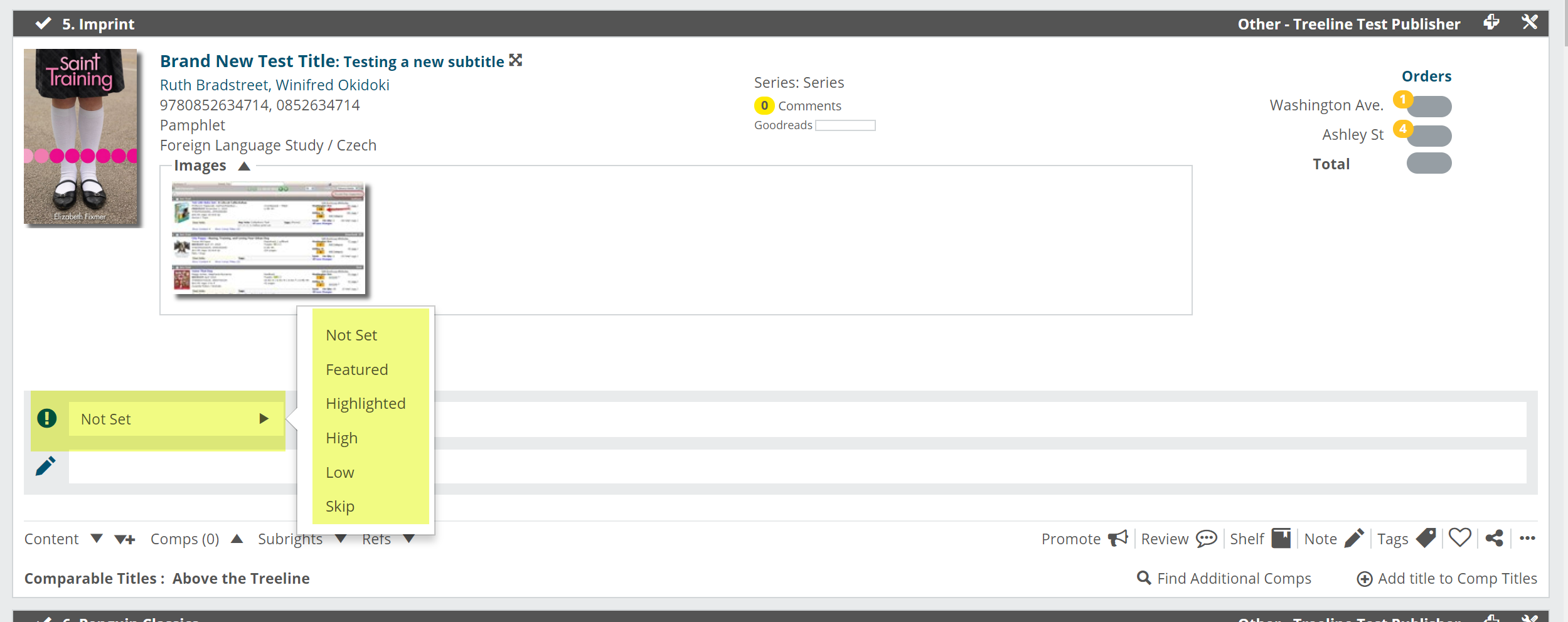Click the Tags label icon
Image resolution: width=1568 pixels, height=622 pixels.
(x=1426, y=538)
